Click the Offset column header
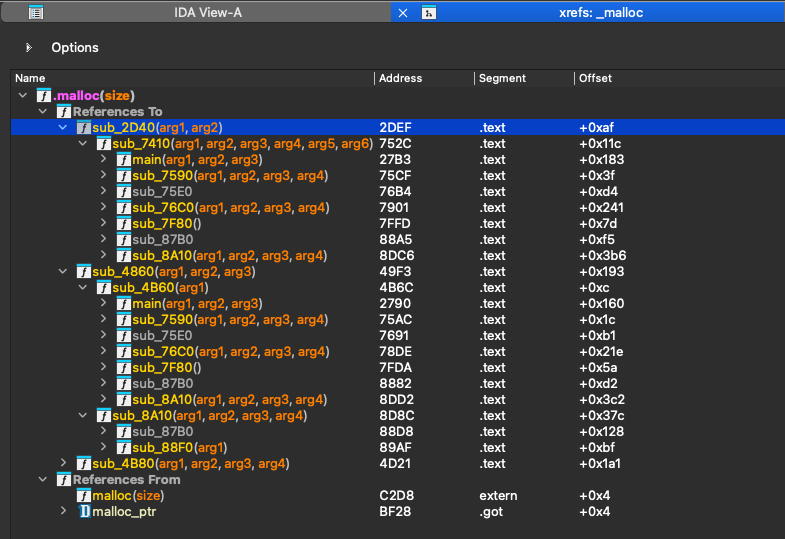The height and width of the screenshot is (539, 785). point(595,78)
